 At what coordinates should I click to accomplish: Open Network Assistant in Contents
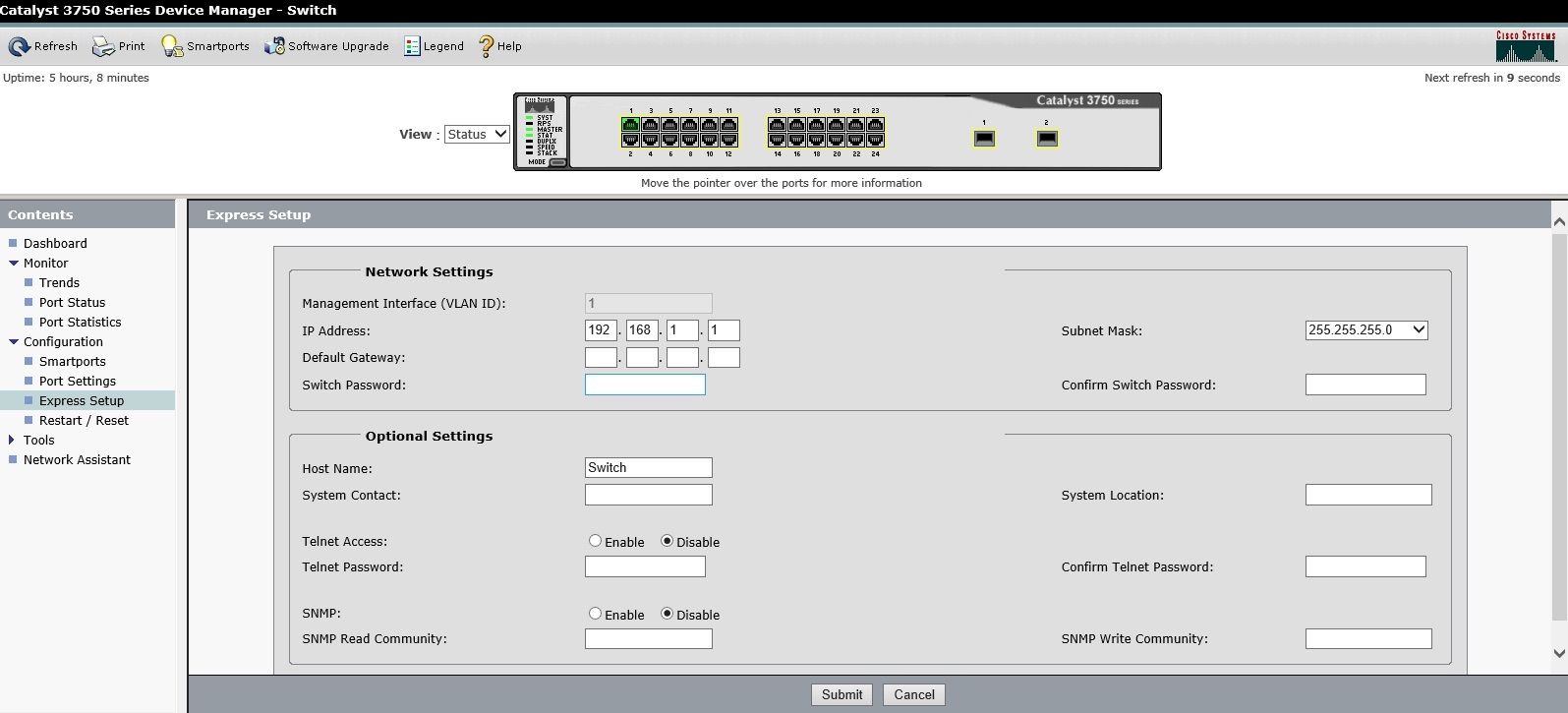(77, 459)
